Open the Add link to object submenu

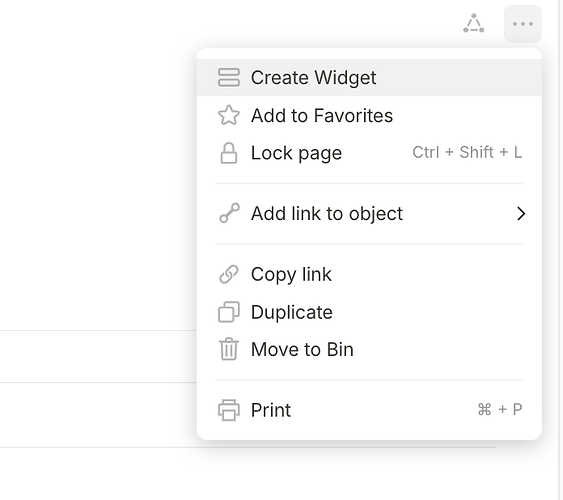[x=369, y=214]
